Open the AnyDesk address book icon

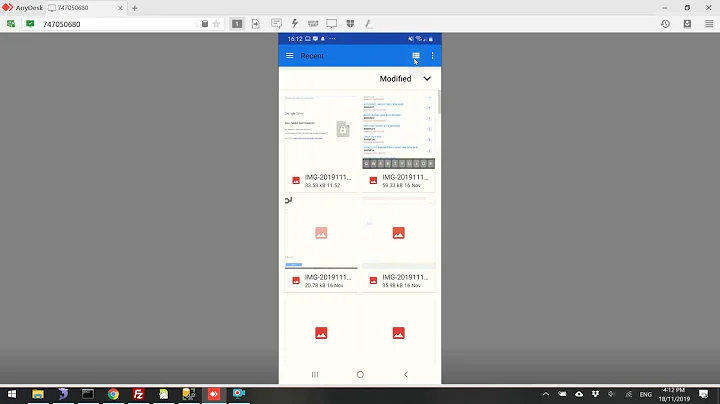pos(687,24)
